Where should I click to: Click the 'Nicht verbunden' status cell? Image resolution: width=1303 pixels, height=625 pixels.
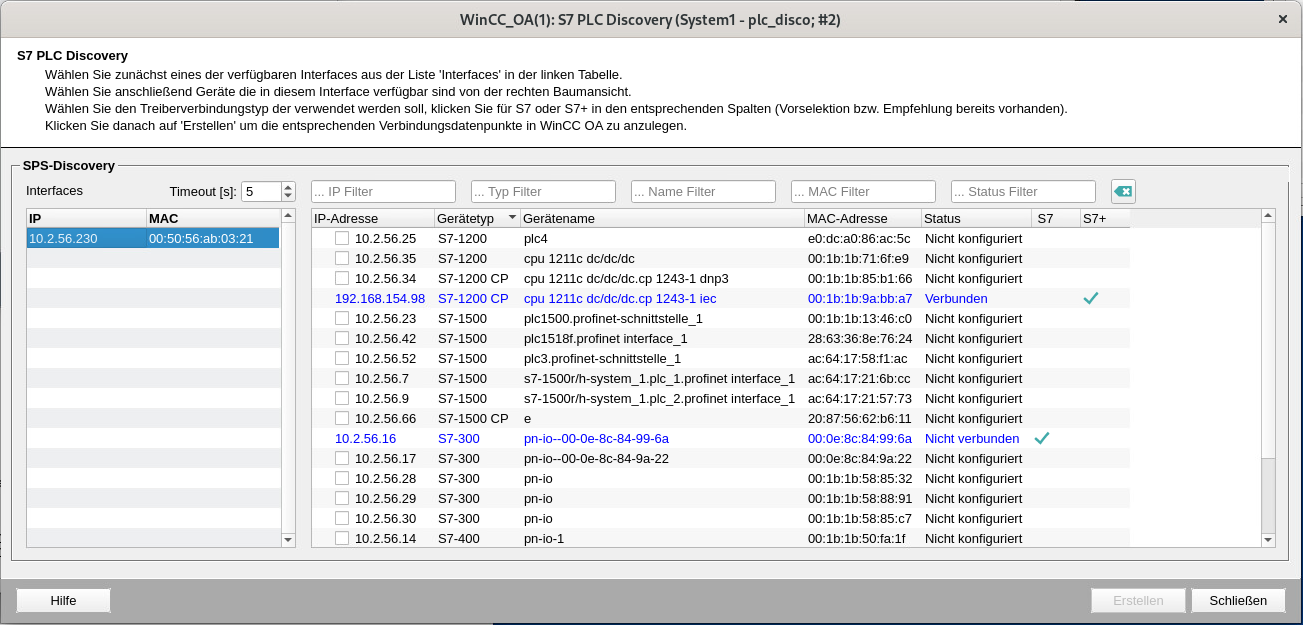[972, 438]
